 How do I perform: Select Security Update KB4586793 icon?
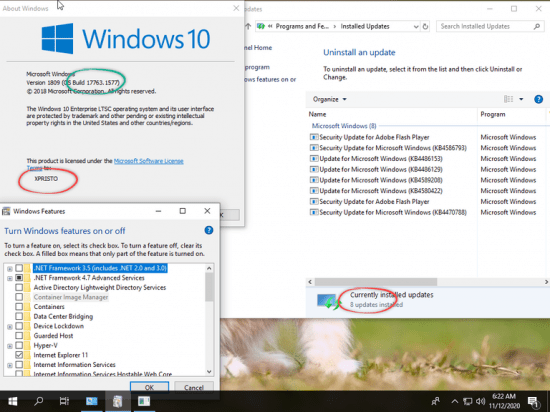point(314,148)
